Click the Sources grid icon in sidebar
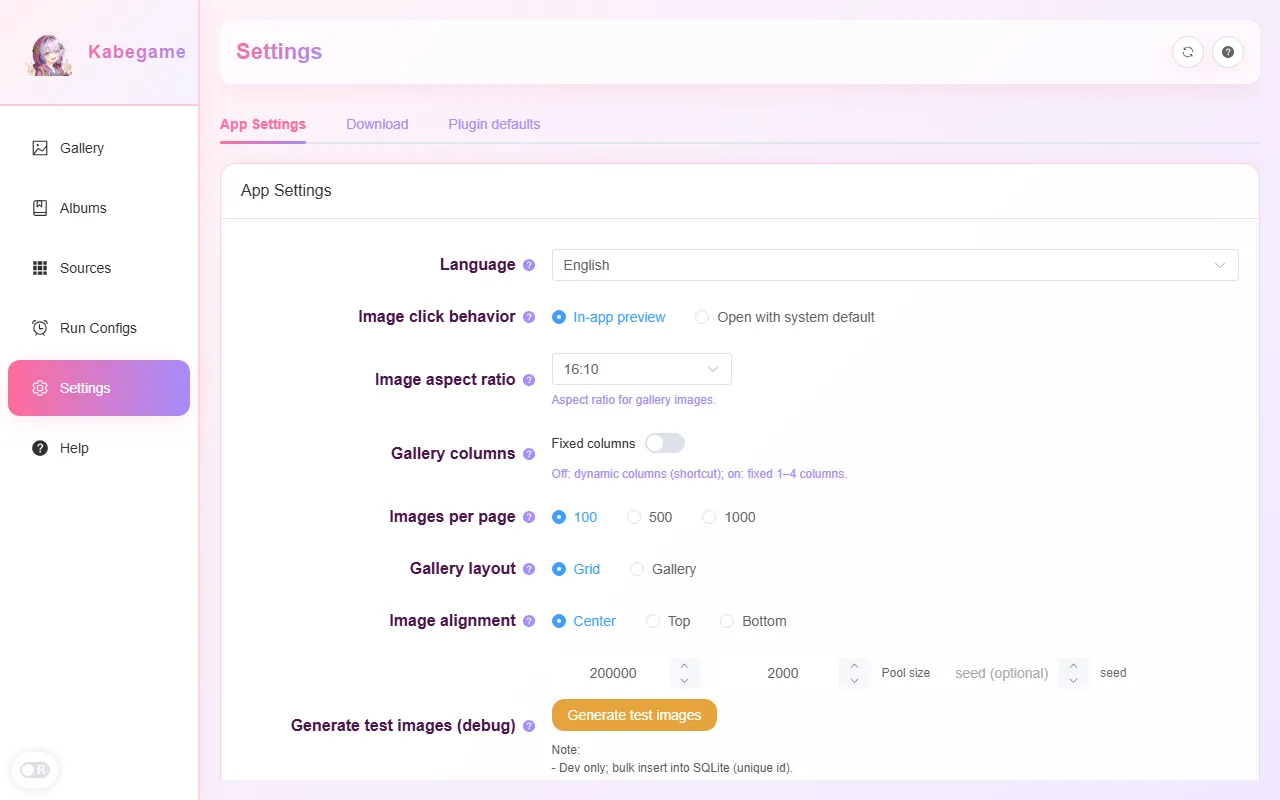The width and height of the screenshot is (1280, 800). click(x=40, y=268)
